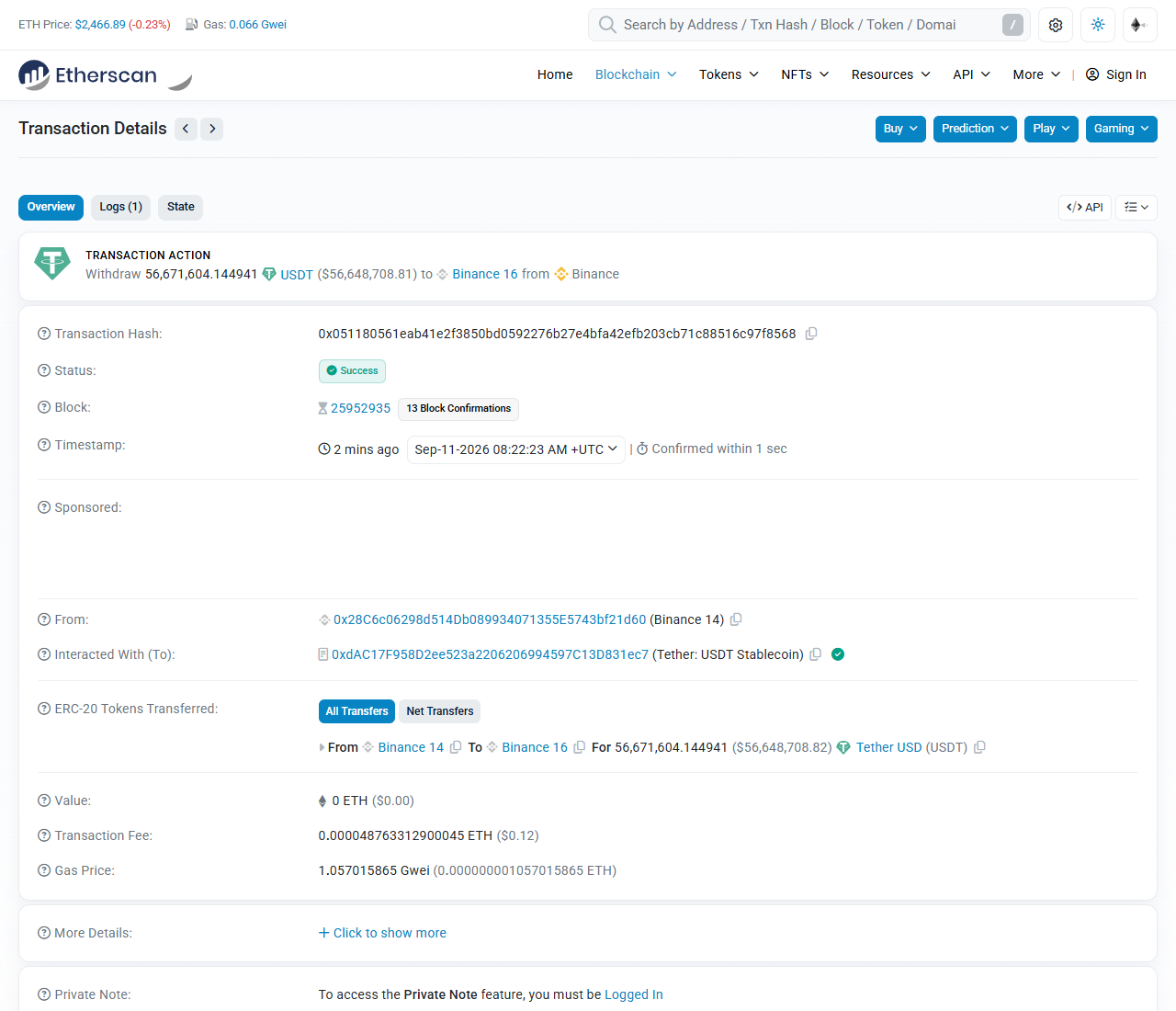Click the Transaction Hash help icon
Viewport: 1176px width, 1011px height.
tap(44, 334)
